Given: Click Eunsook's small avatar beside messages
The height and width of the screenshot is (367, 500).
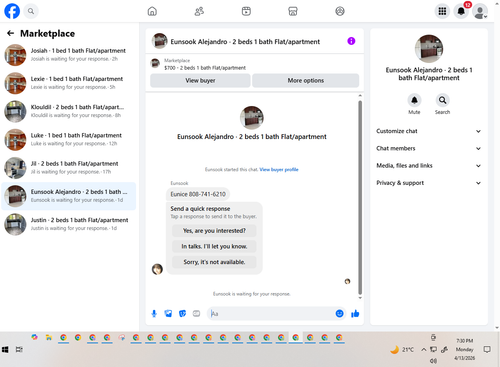Looking at the screenshot, I should [157, 269].
